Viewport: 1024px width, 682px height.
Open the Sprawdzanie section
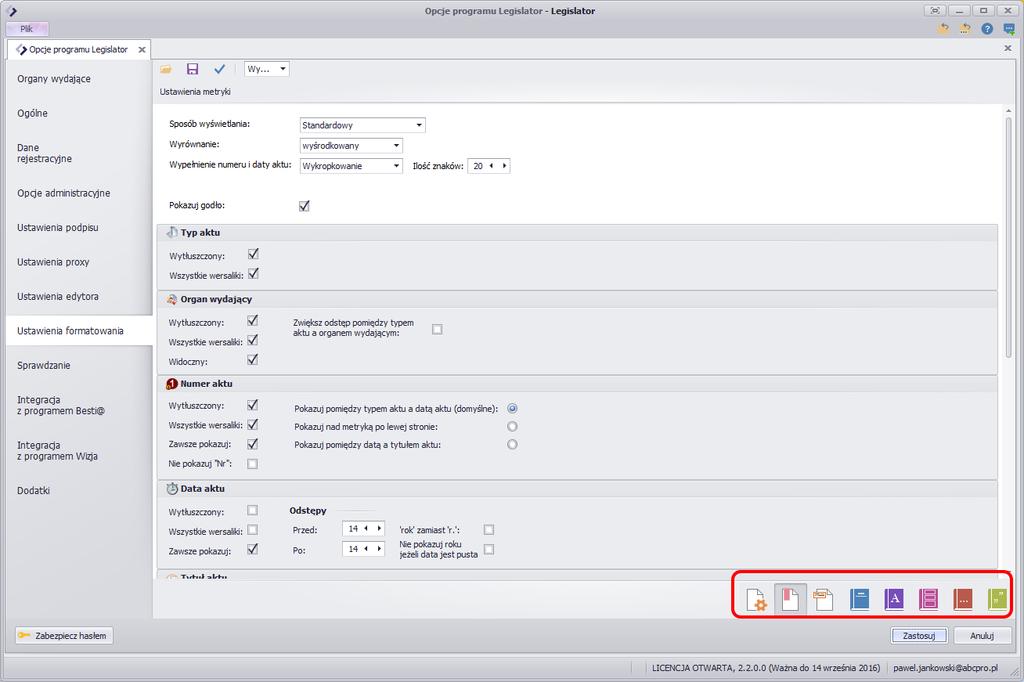pos(44,366)
